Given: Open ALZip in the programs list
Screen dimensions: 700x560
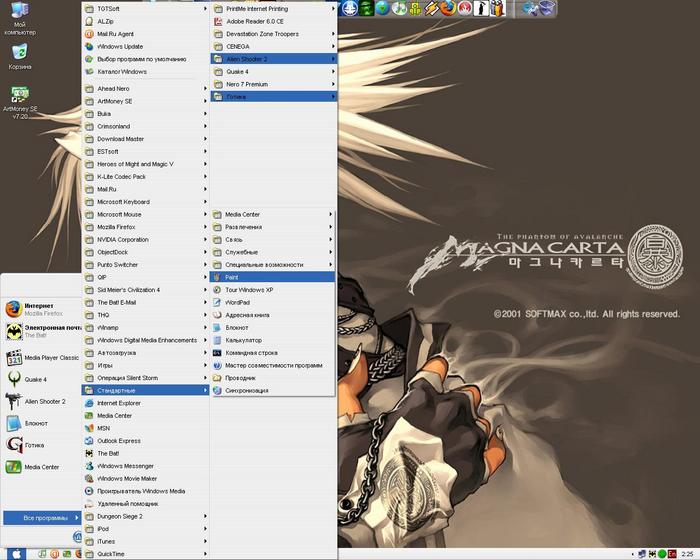Looking at the screenshot, I should pyautogui.click(x=146, y=21).
